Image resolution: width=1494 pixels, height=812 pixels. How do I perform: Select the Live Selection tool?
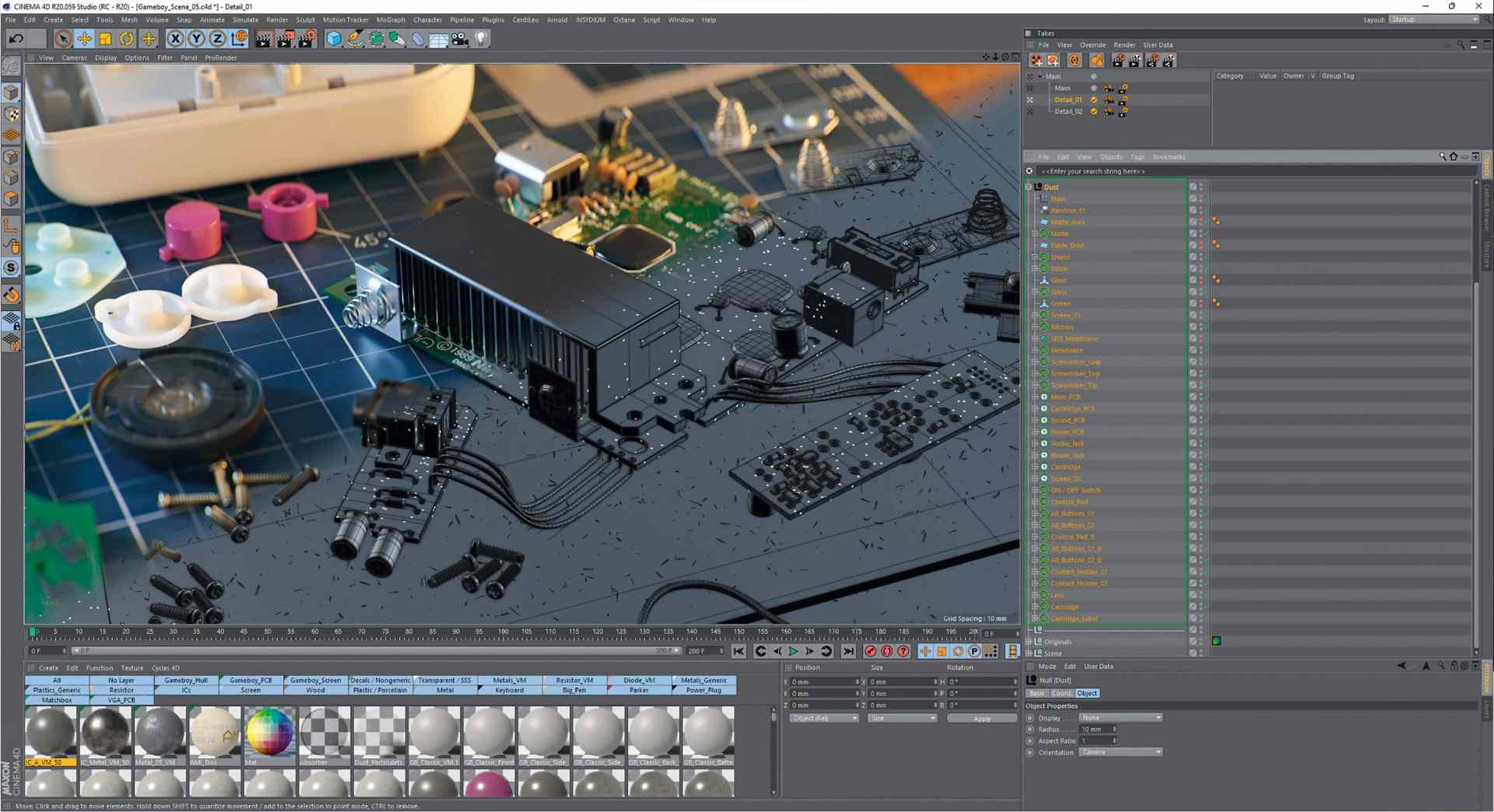62,38
